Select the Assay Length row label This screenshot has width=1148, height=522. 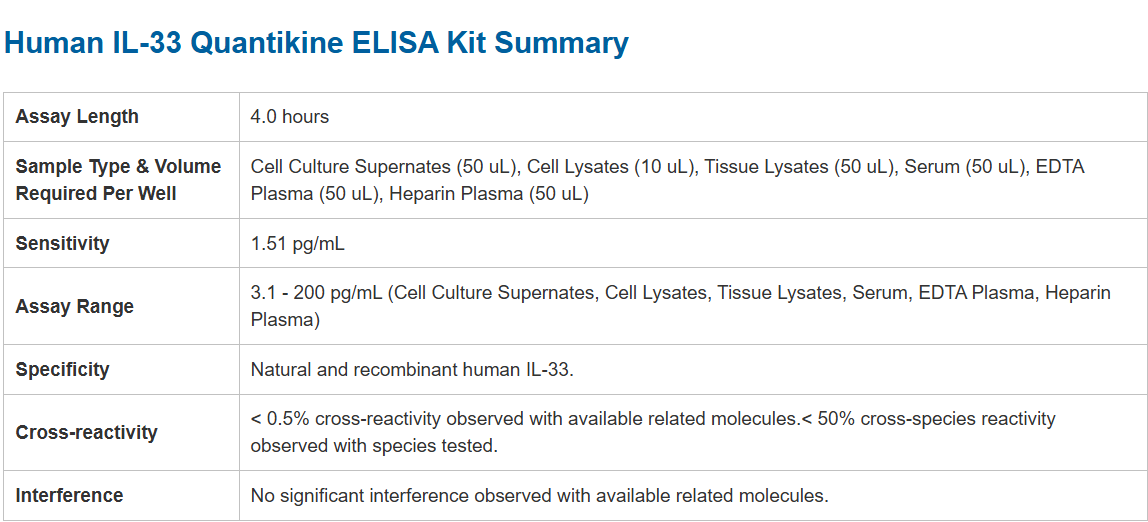click(x=77, y=117)
